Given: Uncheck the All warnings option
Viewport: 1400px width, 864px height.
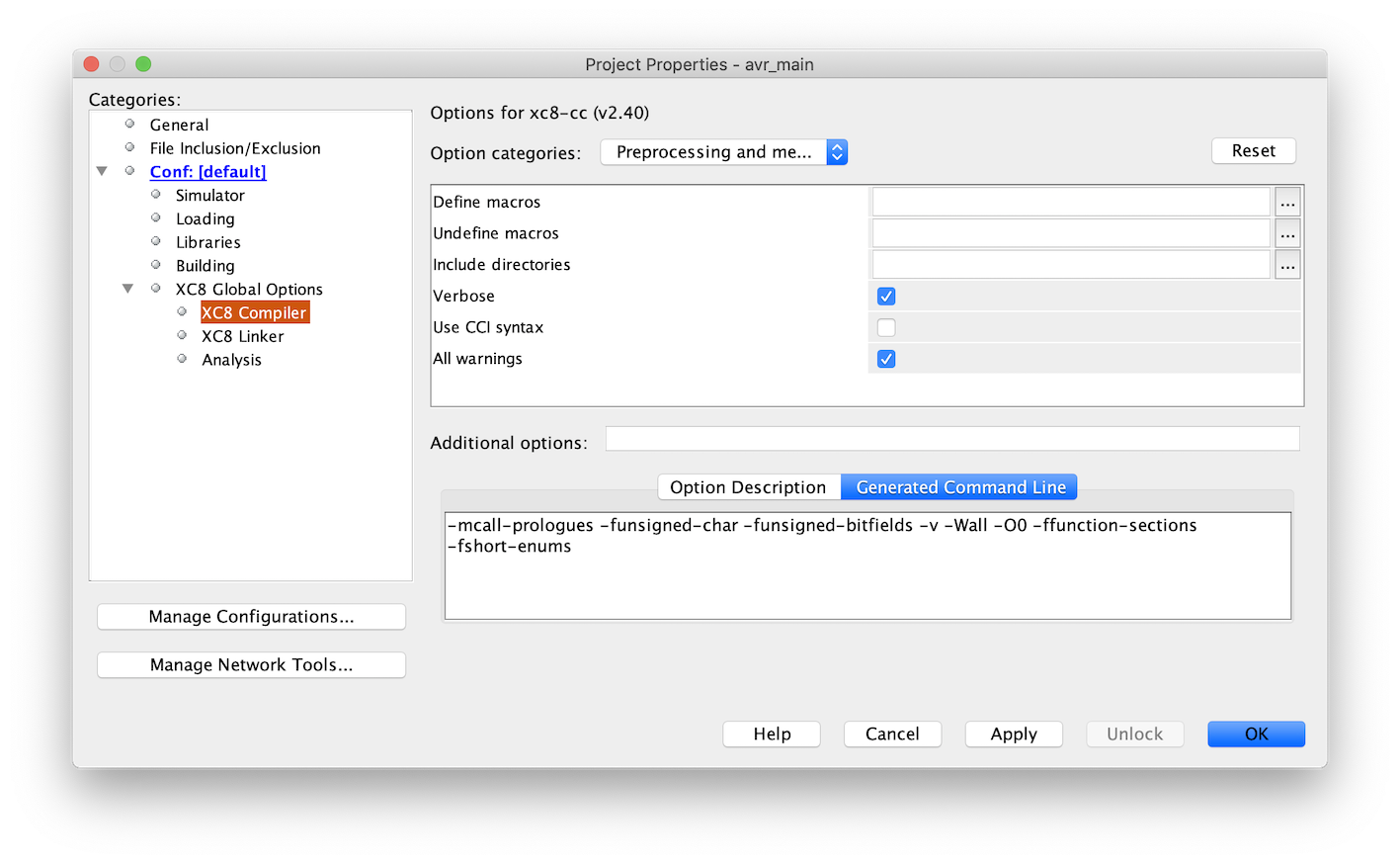Looking at the screenshot, I should point(886,359).
